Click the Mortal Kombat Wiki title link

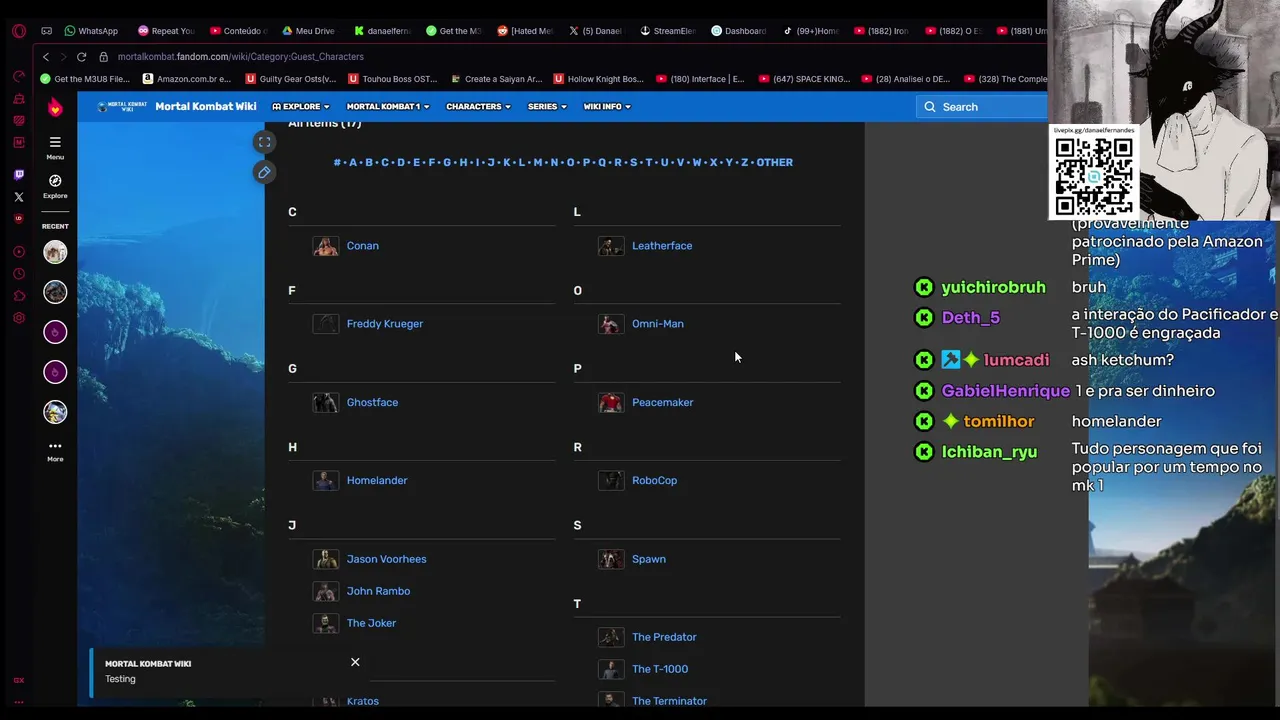[x=206, y=107]
